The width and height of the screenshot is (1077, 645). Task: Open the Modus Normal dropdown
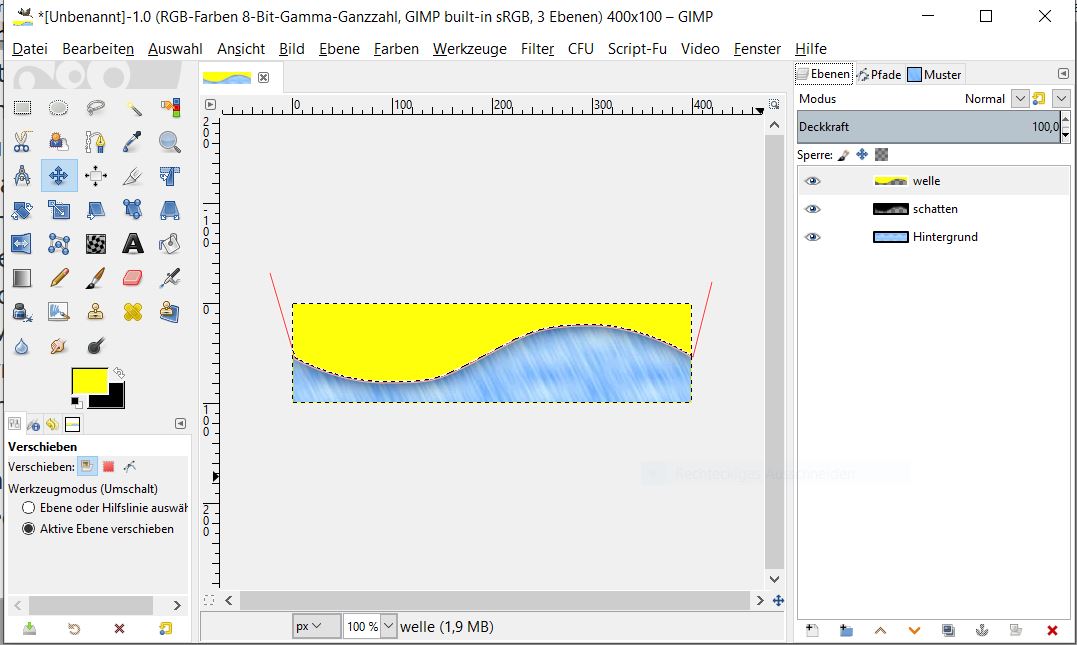coord(1019,99)
